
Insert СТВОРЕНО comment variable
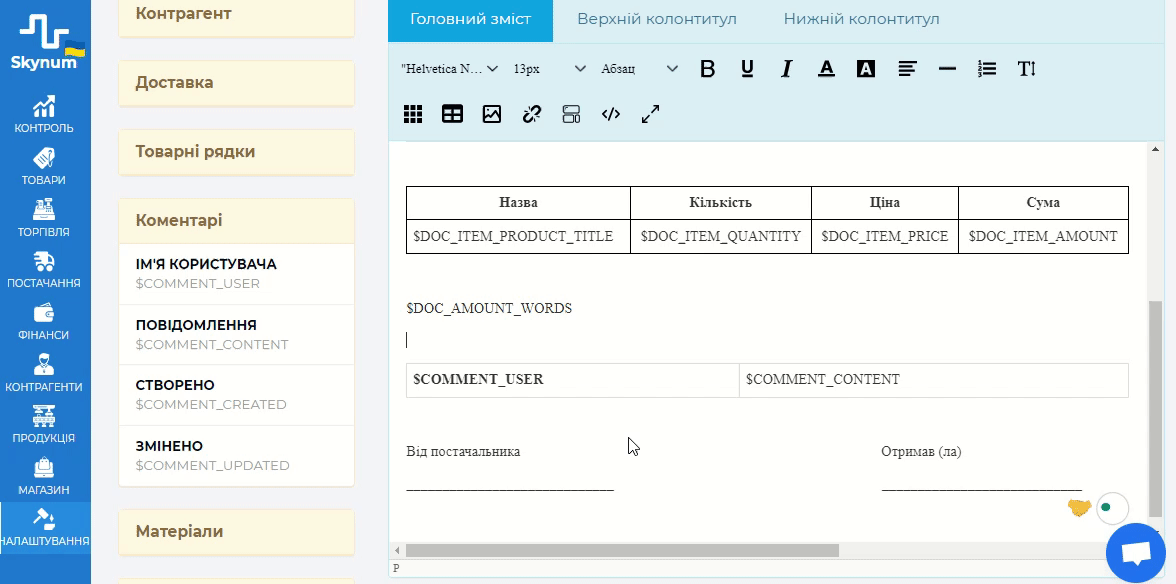pos(236,395)
